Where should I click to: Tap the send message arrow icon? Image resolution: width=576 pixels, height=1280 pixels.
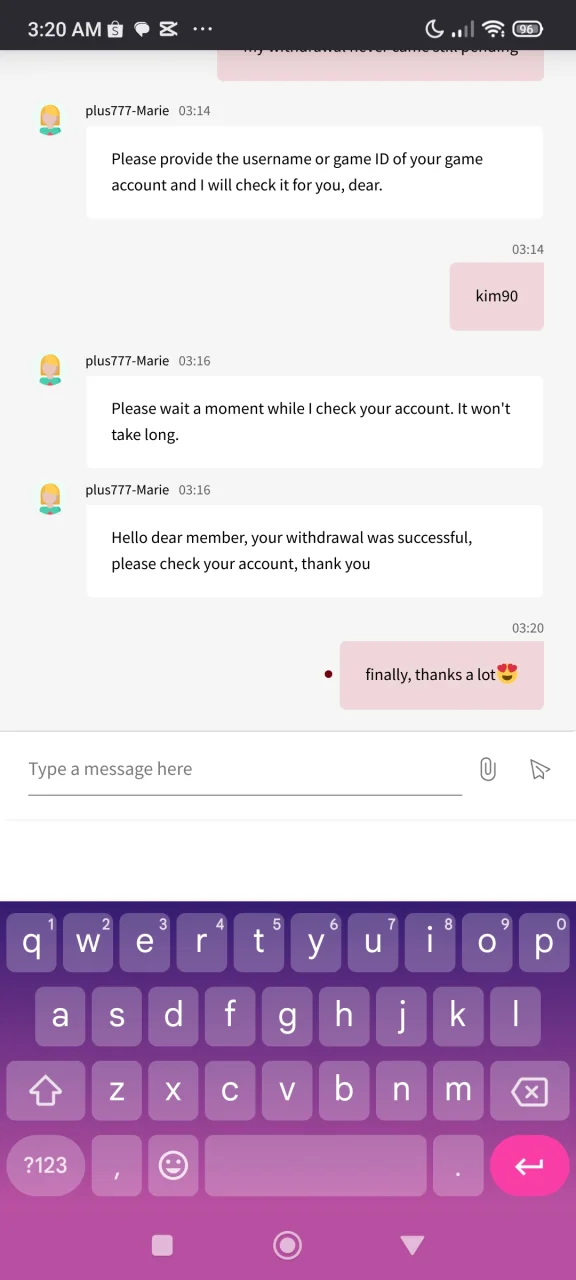point(539,769)
